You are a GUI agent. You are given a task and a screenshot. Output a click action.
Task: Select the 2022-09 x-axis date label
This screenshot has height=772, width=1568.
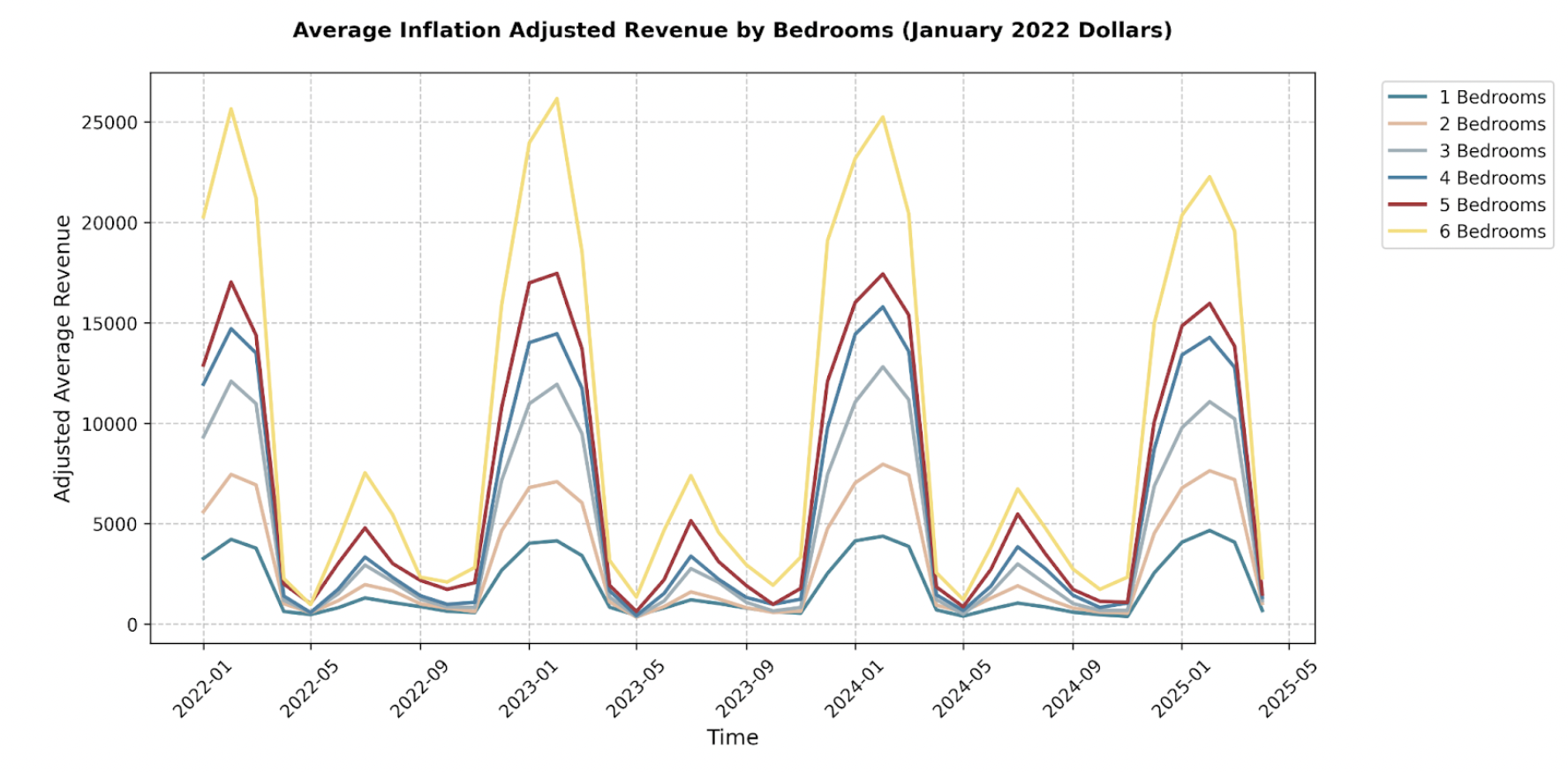419,689
